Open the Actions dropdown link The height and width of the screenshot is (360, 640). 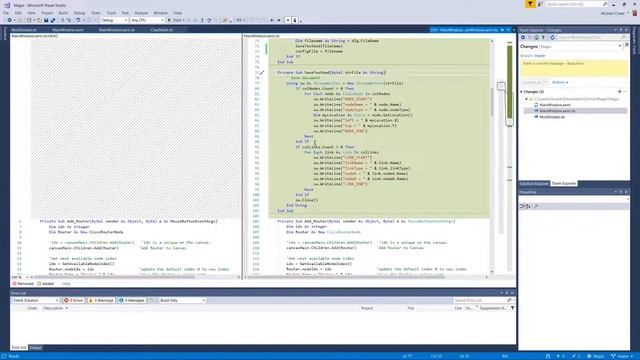[560, 82]
